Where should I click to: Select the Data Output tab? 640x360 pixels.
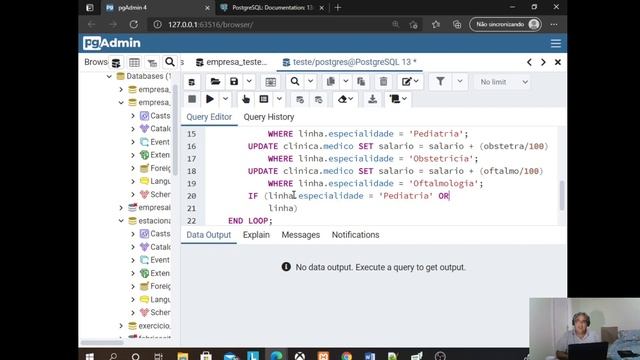tap(209, 235)
